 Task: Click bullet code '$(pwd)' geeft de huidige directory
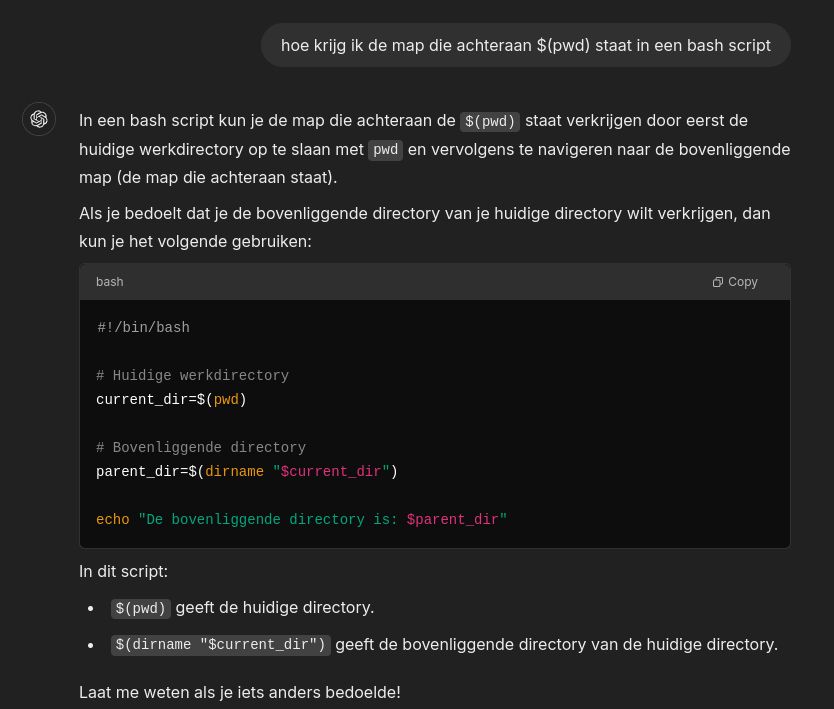[x=140, y=608]
